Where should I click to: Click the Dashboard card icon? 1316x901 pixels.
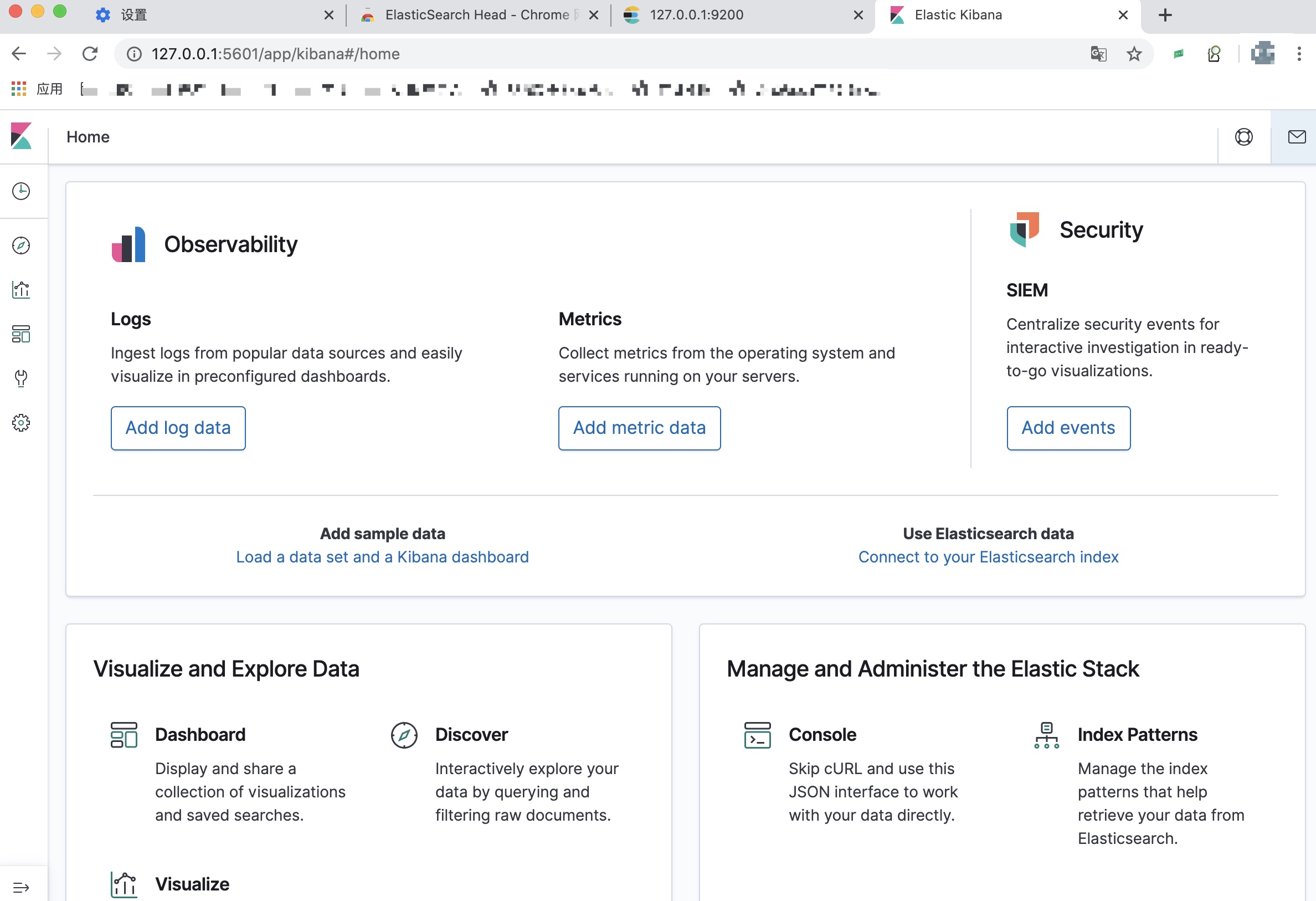click(124, 735)
